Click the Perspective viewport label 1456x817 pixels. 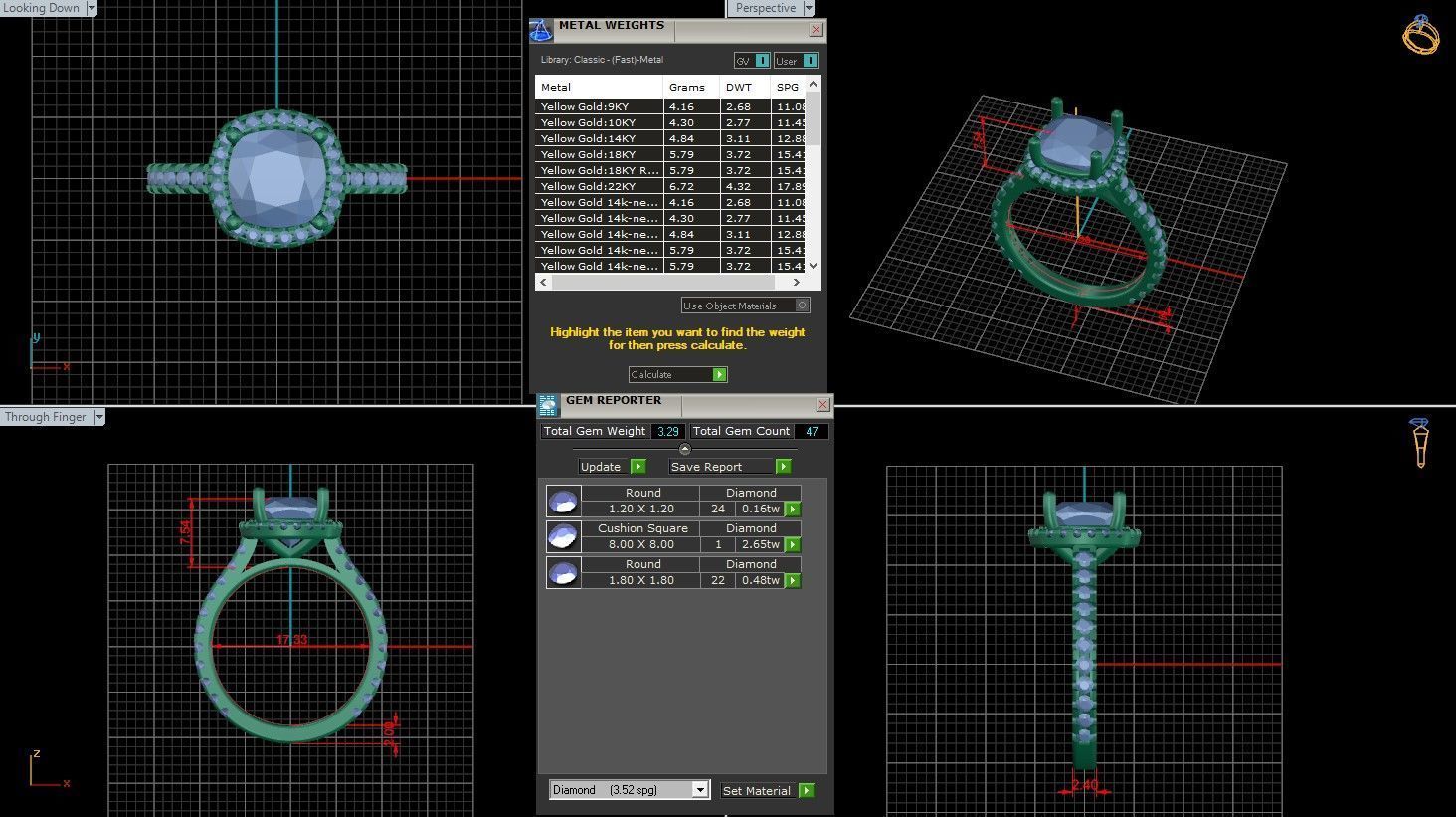765,8
